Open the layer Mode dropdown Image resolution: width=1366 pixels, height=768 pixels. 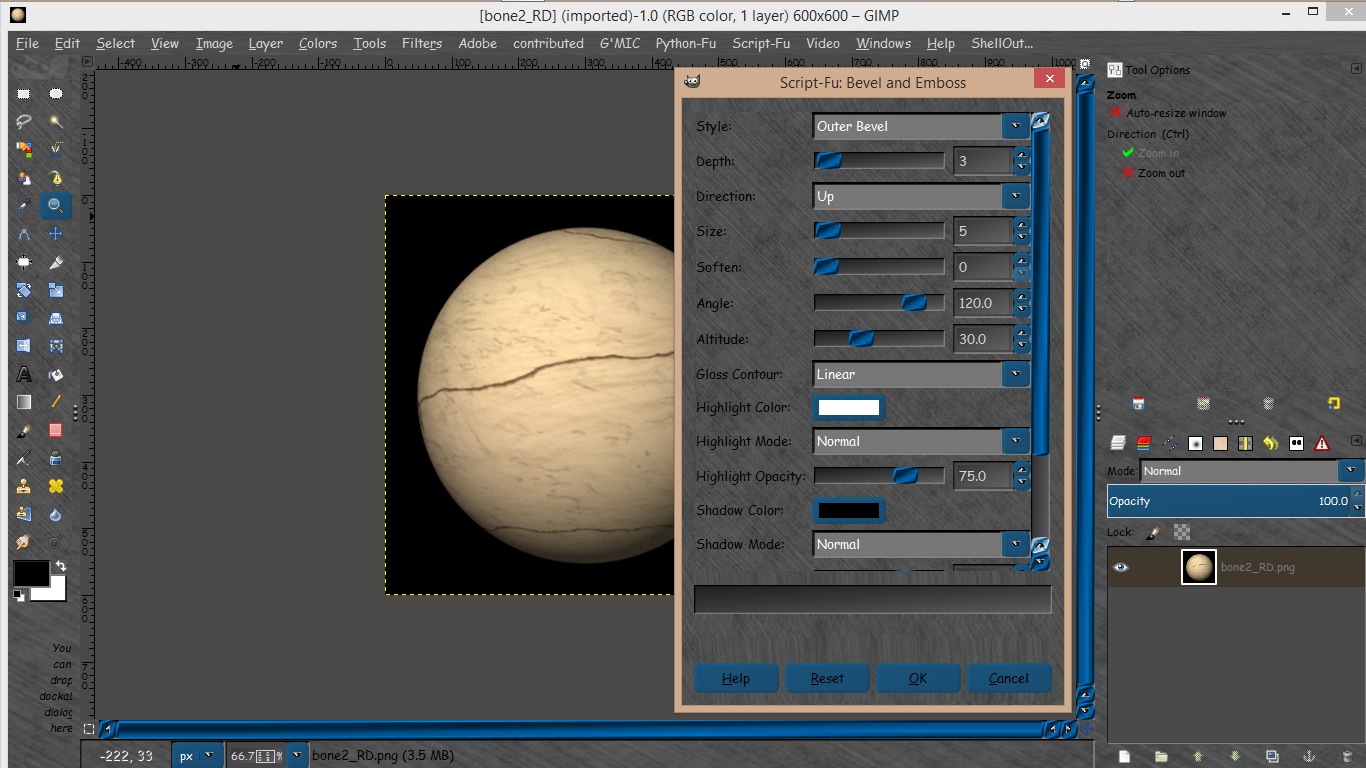click(x=1251, y=470)
